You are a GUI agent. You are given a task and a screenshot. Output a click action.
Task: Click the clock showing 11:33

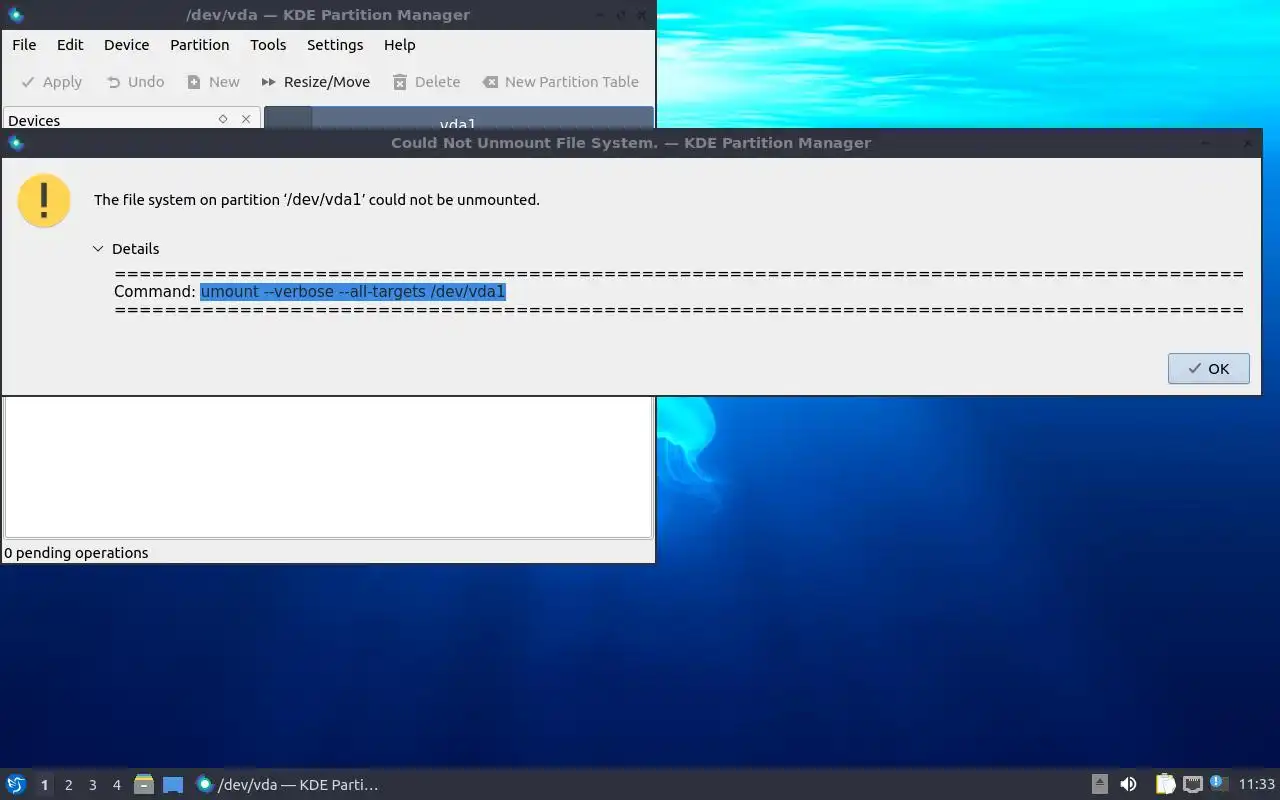coord(1257,785)
